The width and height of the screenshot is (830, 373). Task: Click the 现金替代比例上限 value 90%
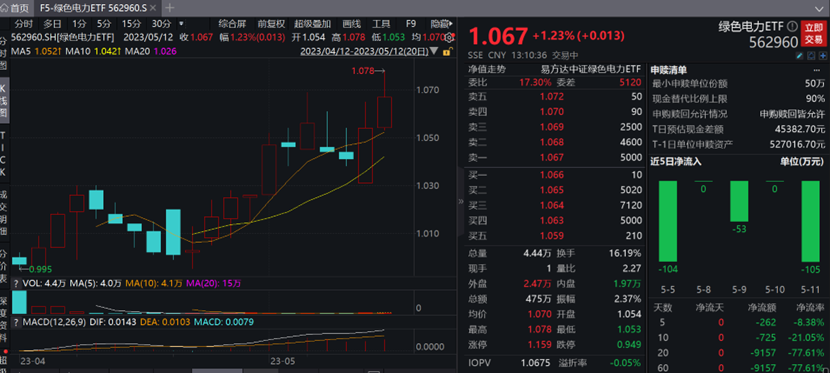coord(816,98)
